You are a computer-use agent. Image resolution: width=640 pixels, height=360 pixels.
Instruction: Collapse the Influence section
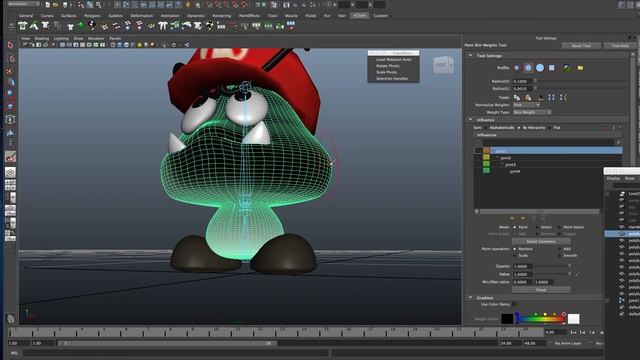coord(471,120)
